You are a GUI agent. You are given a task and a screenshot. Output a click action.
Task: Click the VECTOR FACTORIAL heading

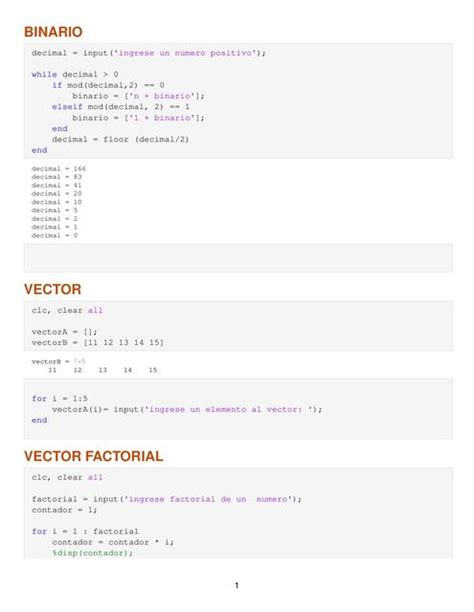click(x=93, y=456)
